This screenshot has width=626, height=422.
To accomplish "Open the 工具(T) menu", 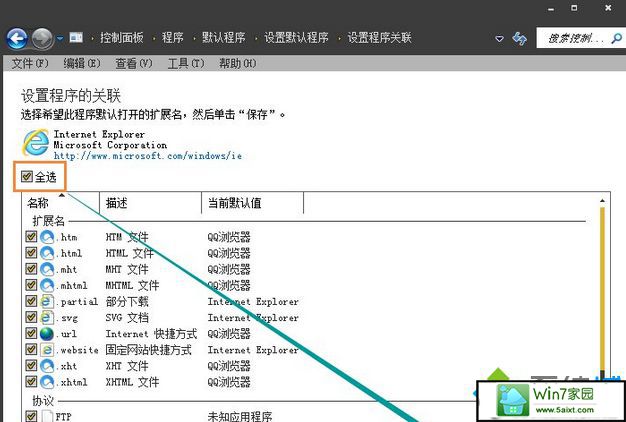I will point(186,63).
